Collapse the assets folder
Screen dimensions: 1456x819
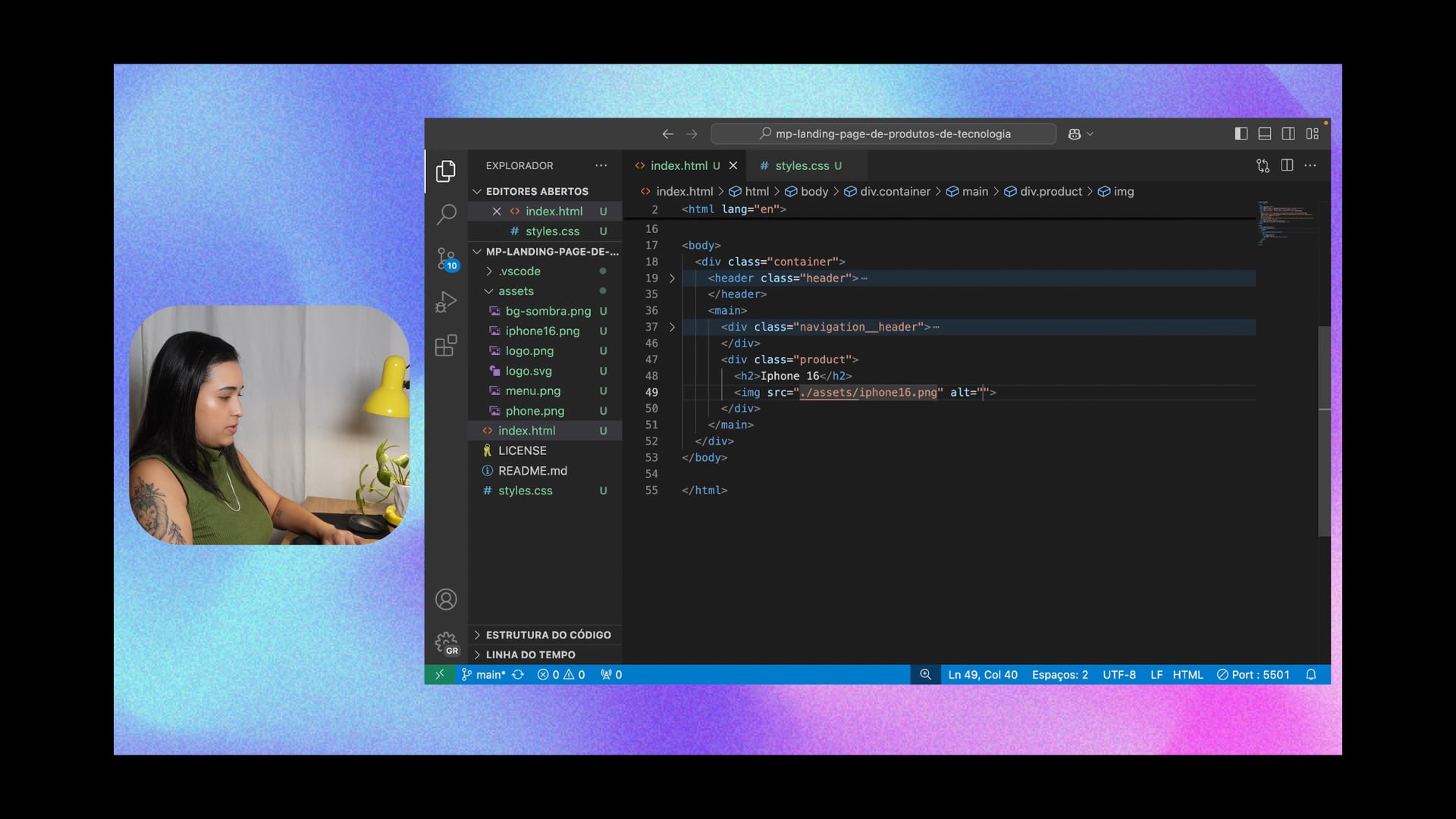click(x=516, y=291)
